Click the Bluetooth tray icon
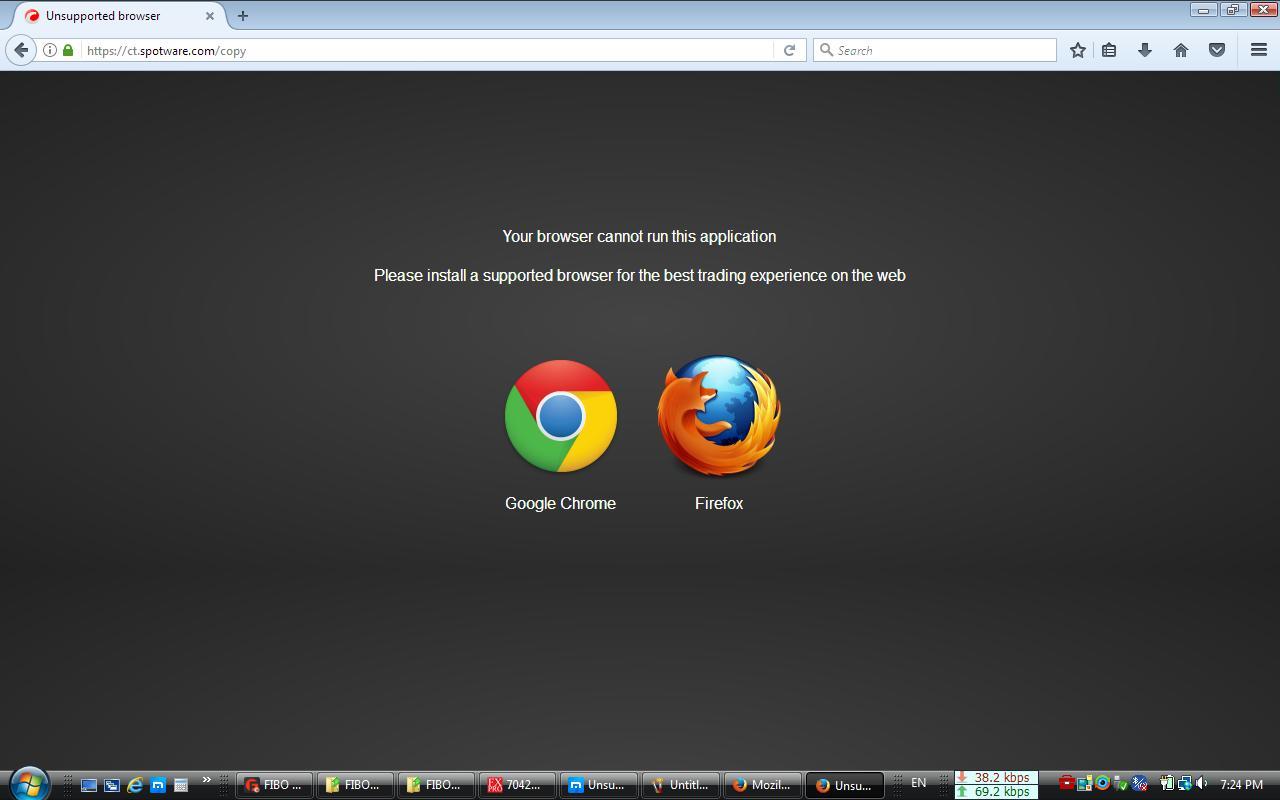Screen dimensions: 1280x800 [x=1139, y=783]
